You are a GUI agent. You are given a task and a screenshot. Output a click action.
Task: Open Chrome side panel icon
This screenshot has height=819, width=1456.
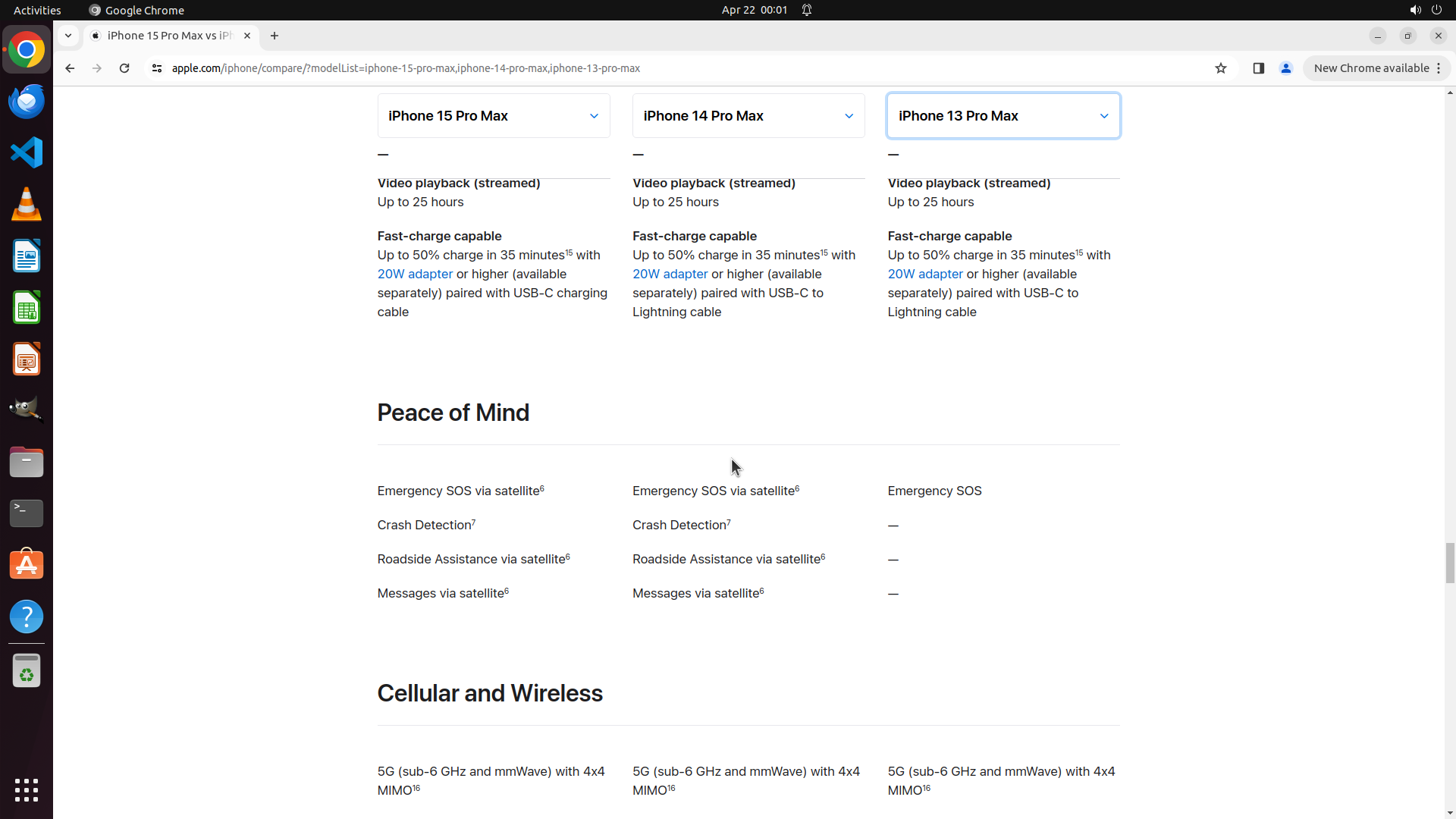click(x=1258, y=68)
